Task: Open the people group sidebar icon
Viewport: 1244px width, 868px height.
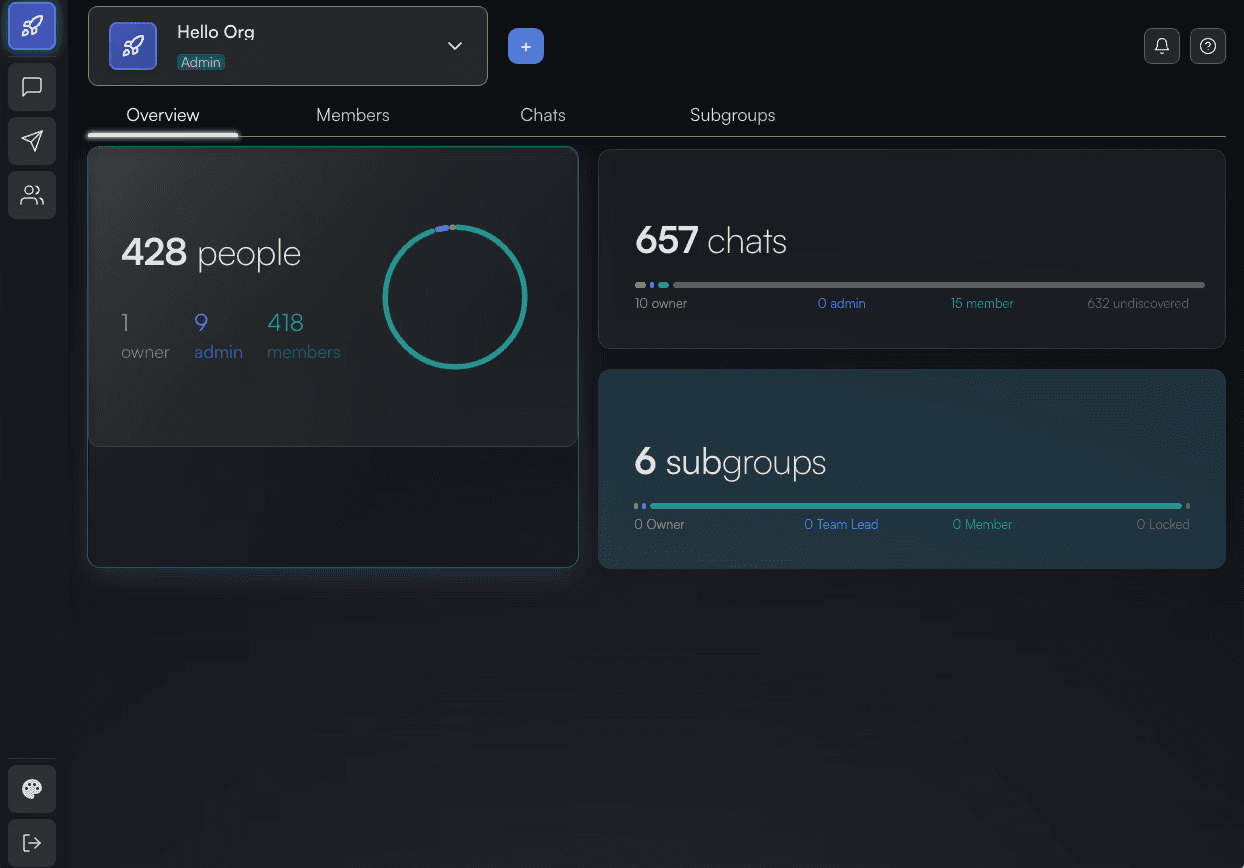Action: (32, 195)
